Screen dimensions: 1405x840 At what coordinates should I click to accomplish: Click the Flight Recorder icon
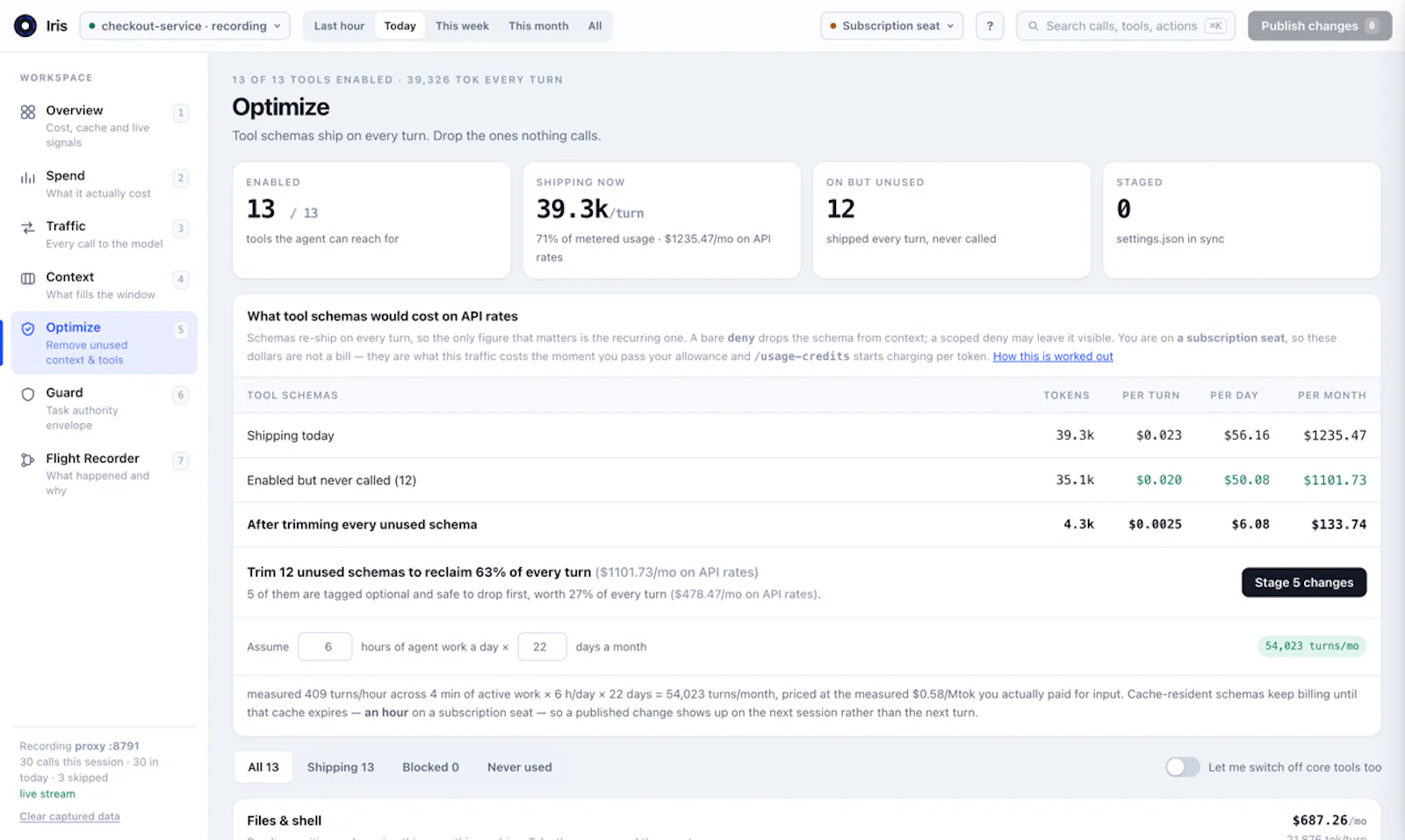[x=28, y=461]
